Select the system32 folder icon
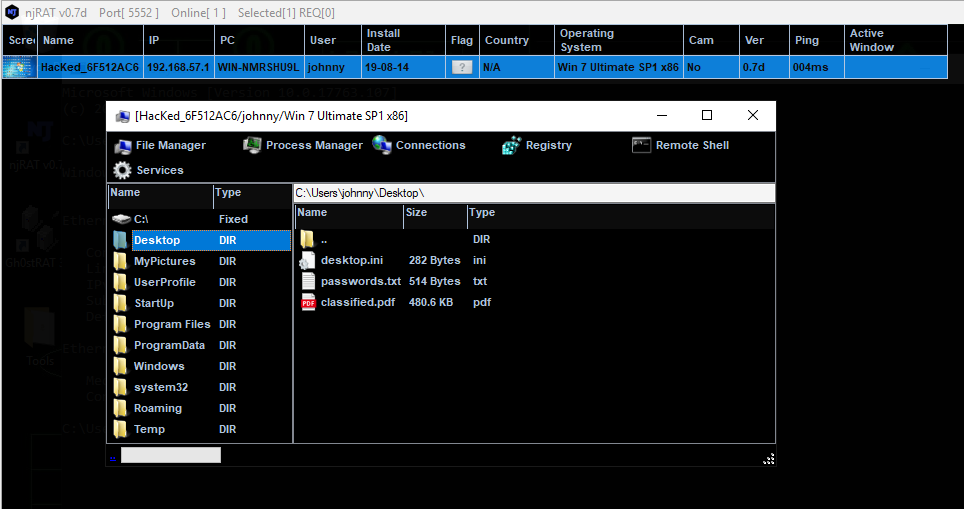 coord(120,387)
